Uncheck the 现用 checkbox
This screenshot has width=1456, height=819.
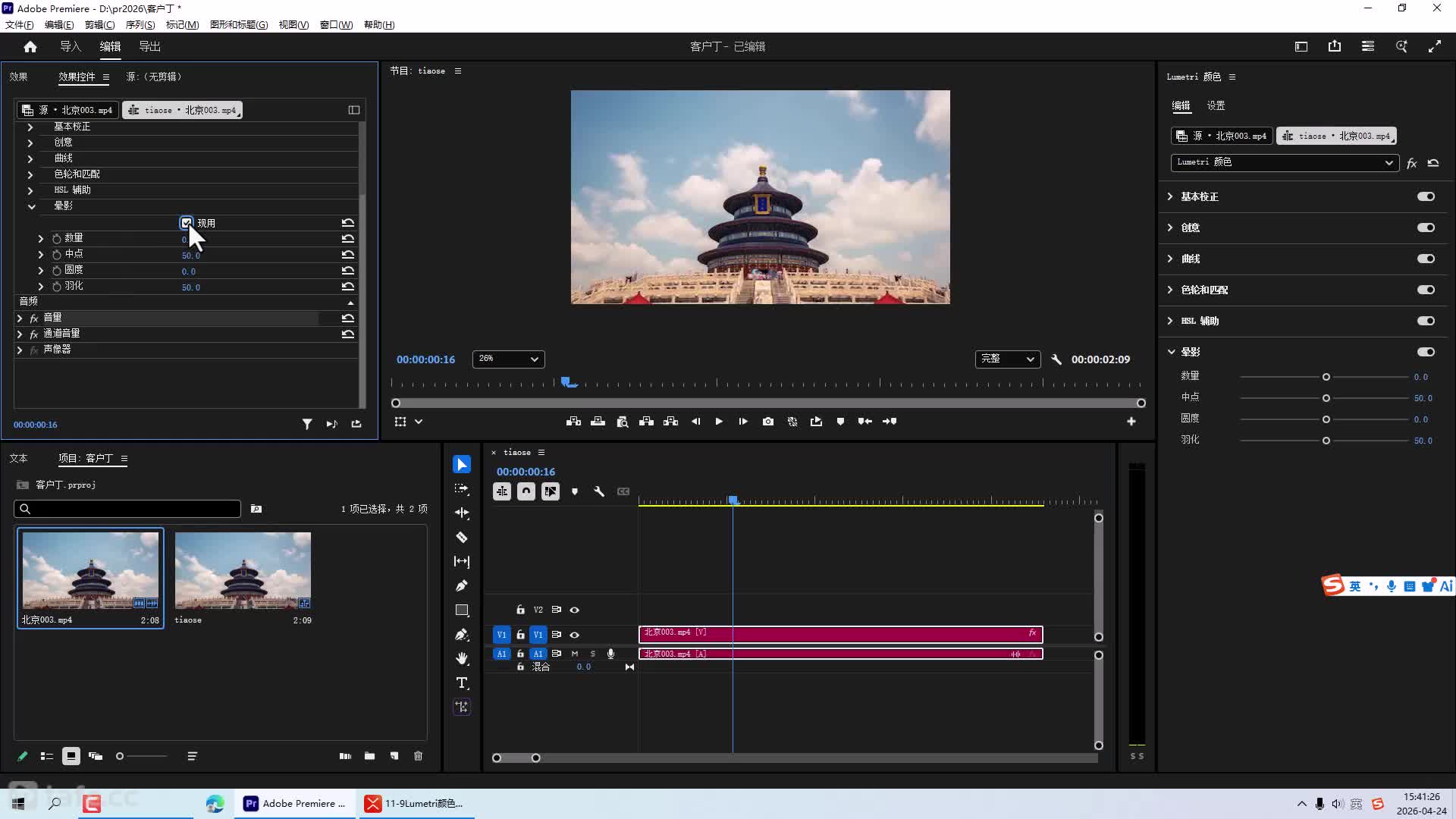coord(187,223)
